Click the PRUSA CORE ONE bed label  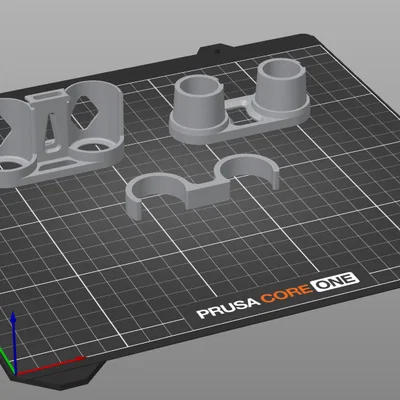tap(278, 295)
